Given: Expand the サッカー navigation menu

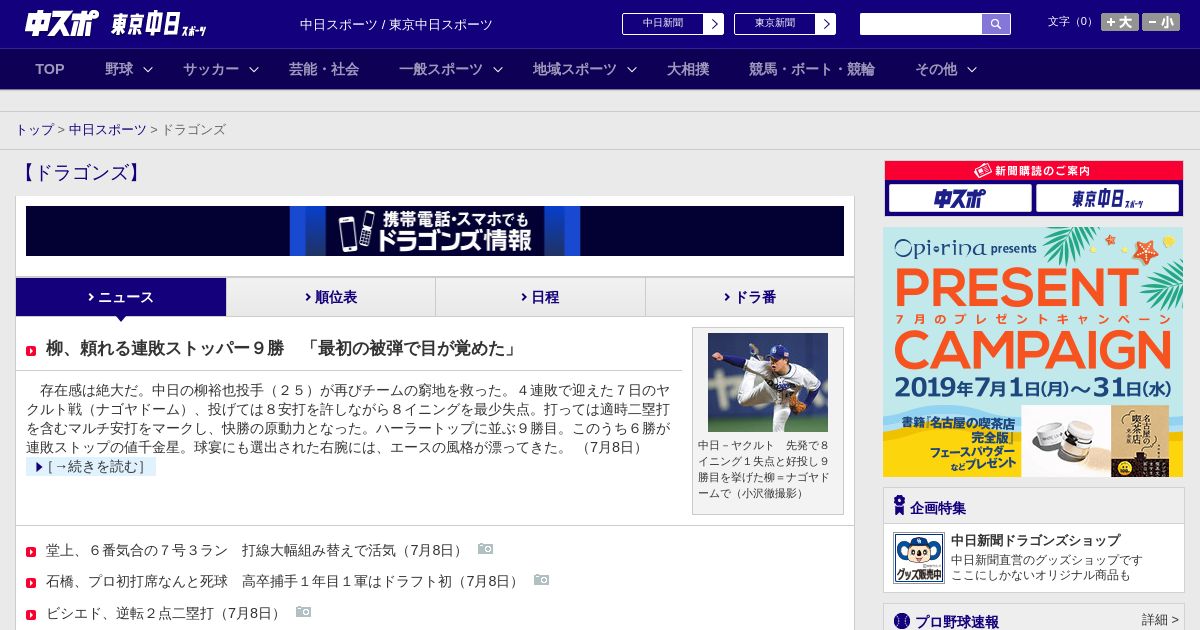Looking at the screenshot, I should click(x=221, y=69).
